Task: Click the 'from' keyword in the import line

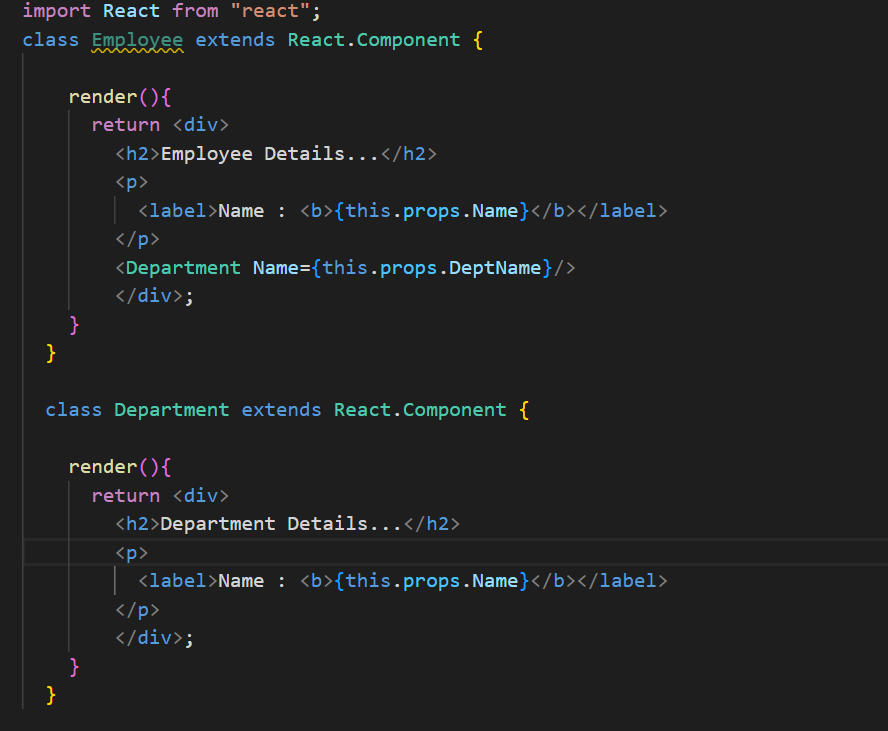Action: 195,11
